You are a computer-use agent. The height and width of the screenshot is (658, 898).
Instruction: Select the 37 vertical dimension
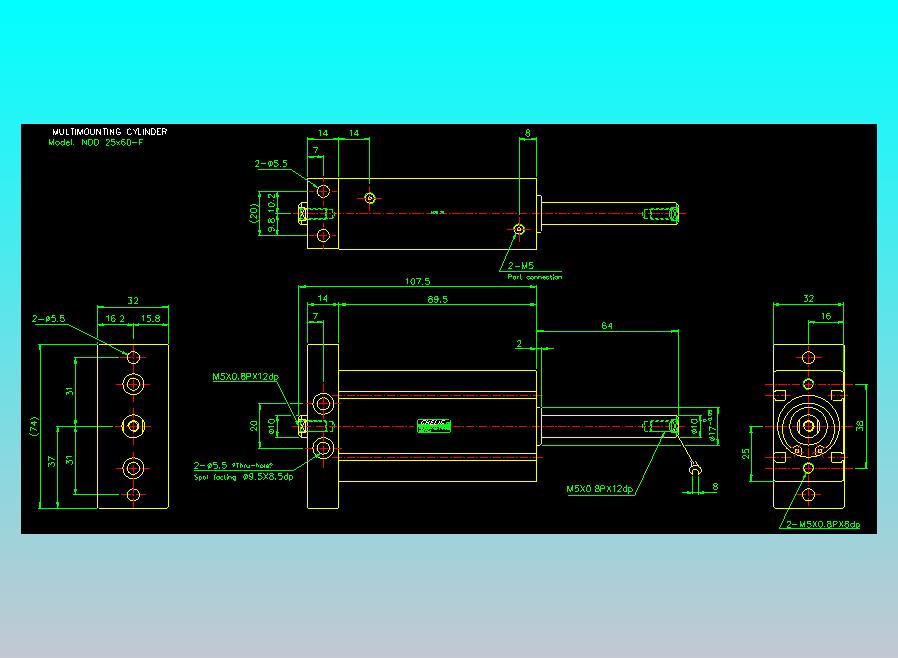click(x=52, y=462)
